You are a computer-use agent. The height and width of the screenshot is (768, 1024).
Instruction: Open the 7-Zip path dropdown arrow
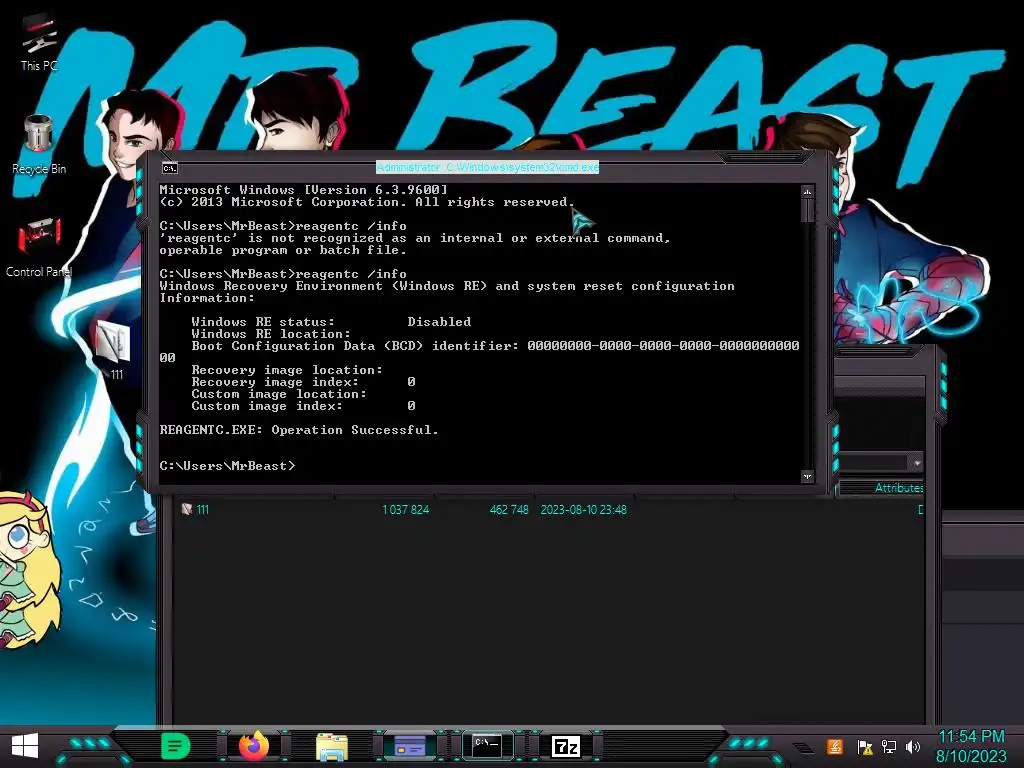(917, 463)
